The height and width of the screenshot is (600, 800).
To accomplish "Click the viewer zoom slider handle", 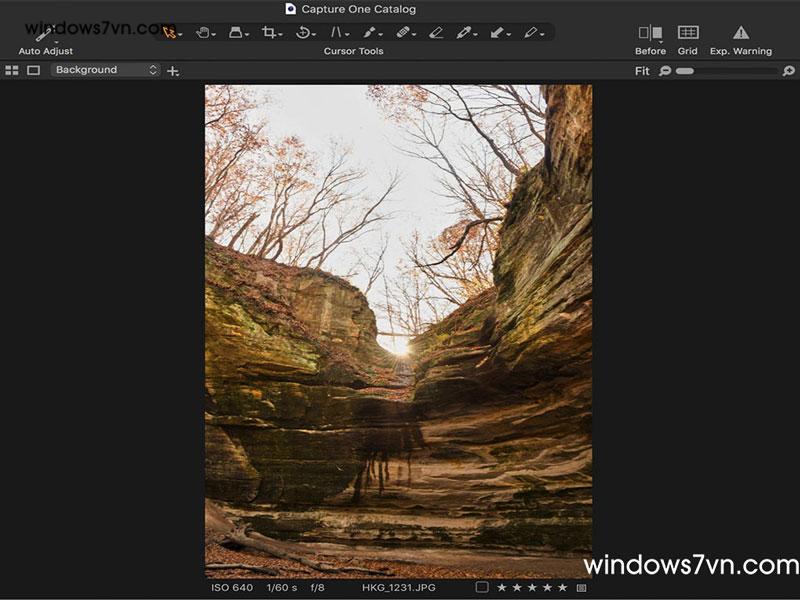I will point(685,71).
